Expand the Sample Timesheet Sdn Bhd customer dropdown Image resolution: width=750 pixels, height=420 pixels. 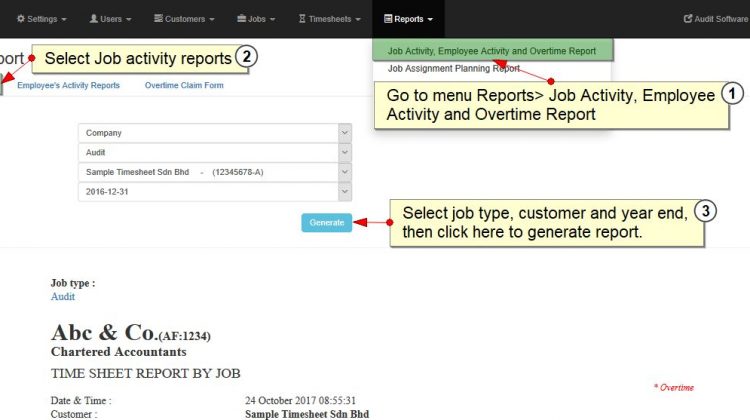344,172
